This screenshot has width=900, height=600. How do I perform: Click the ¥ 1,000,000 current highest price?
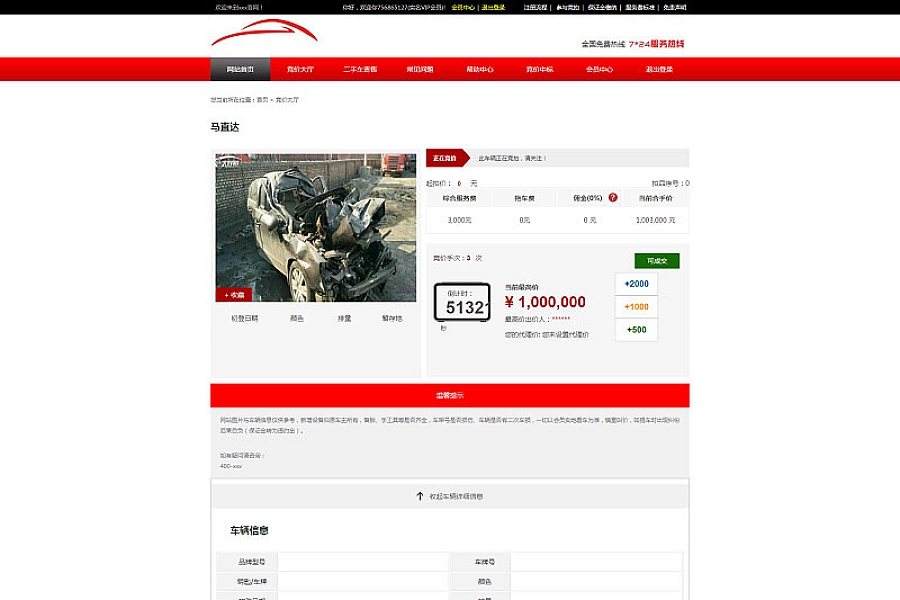click(x=545, y=302)
